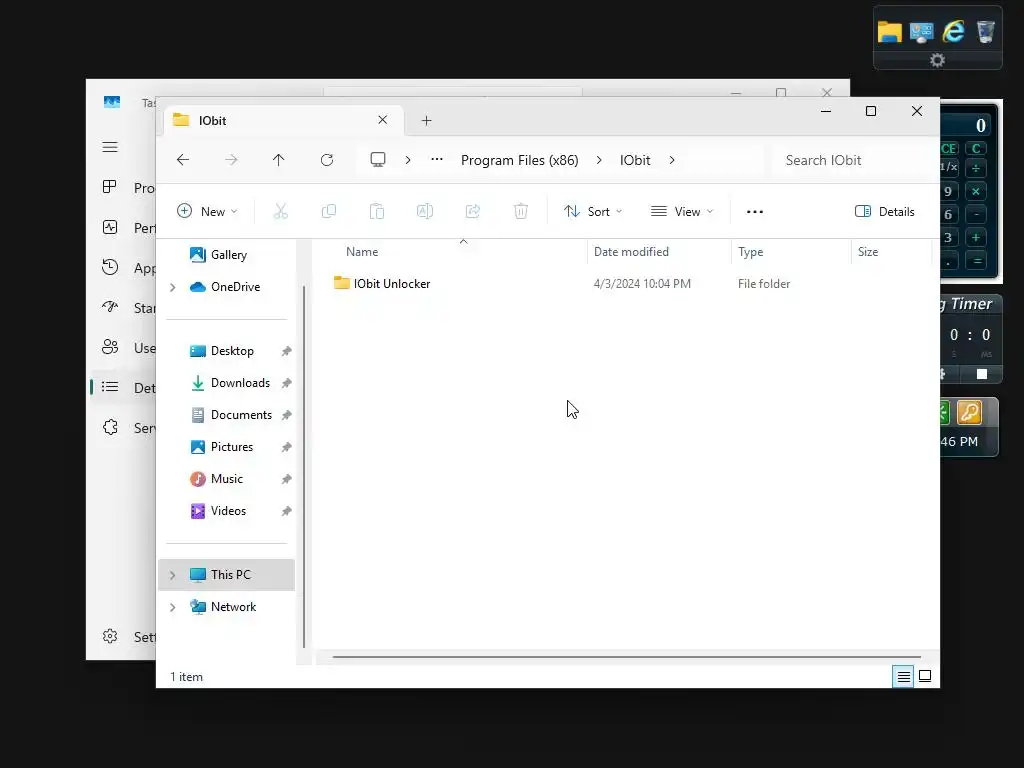Screen dimensions: 1024x768
Task: Open Internet Explorer gadget icon
Action: pyautogui.click(x=953, y=31)
